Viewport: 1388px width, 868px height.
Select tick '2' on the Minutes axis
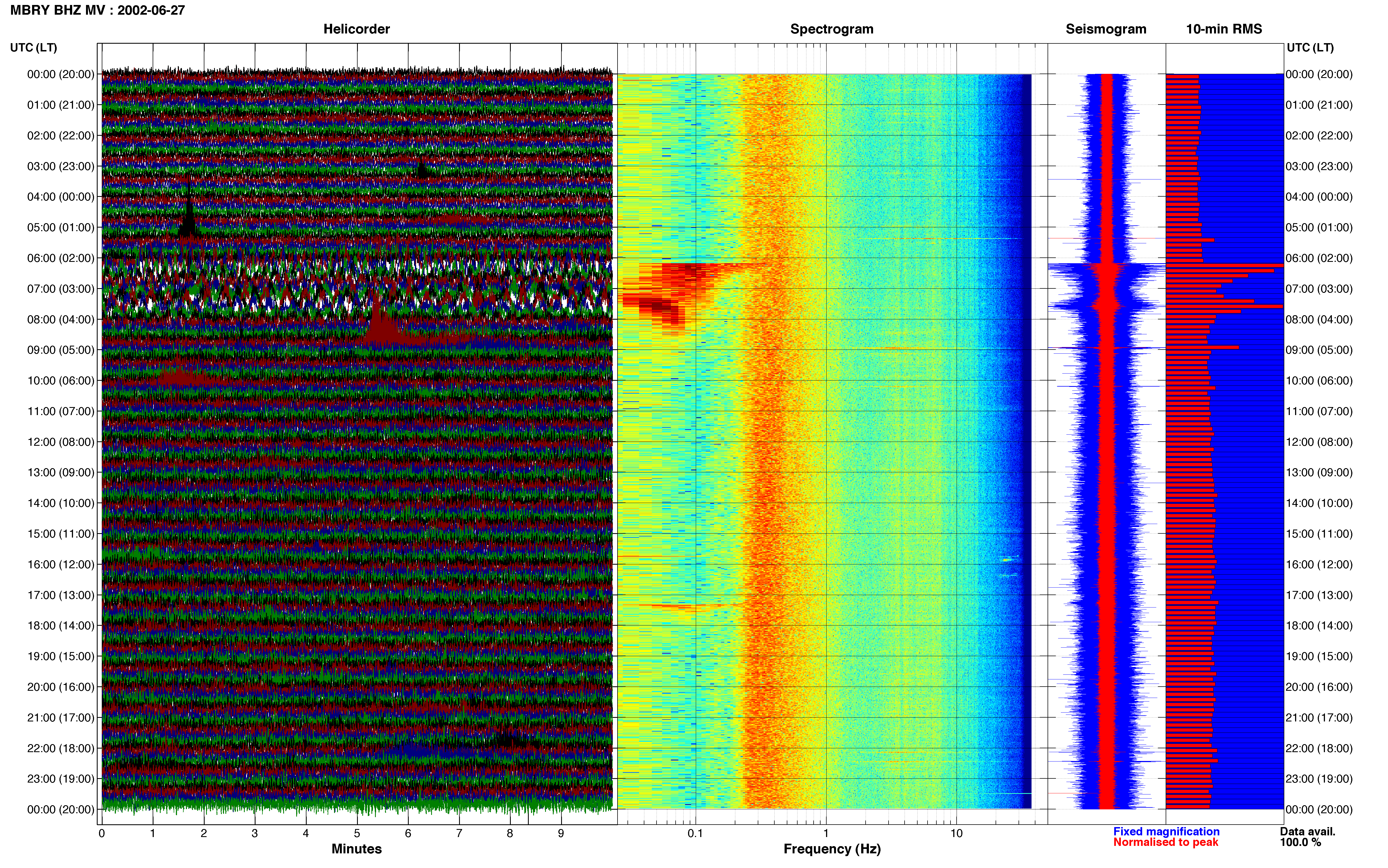click(204, 833)
